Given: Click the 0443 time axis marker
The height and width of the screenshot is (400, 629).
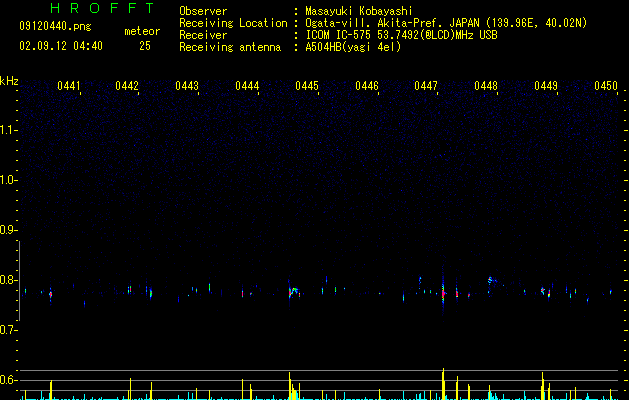Looking at the screenshot, I should (x=187, y=86).
